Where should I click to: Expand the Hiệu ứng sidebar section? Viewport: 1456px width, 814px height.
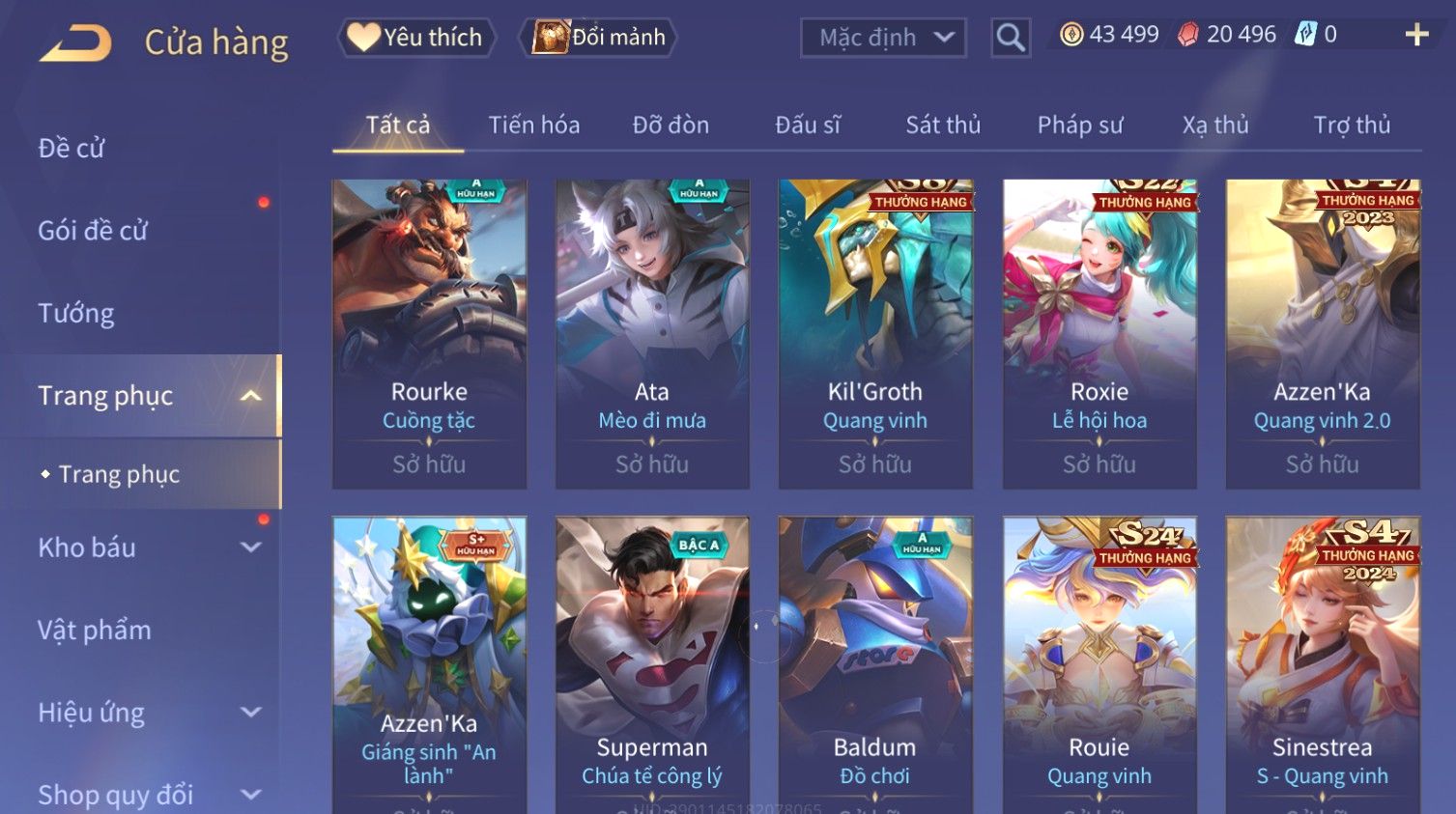[250, 713]
